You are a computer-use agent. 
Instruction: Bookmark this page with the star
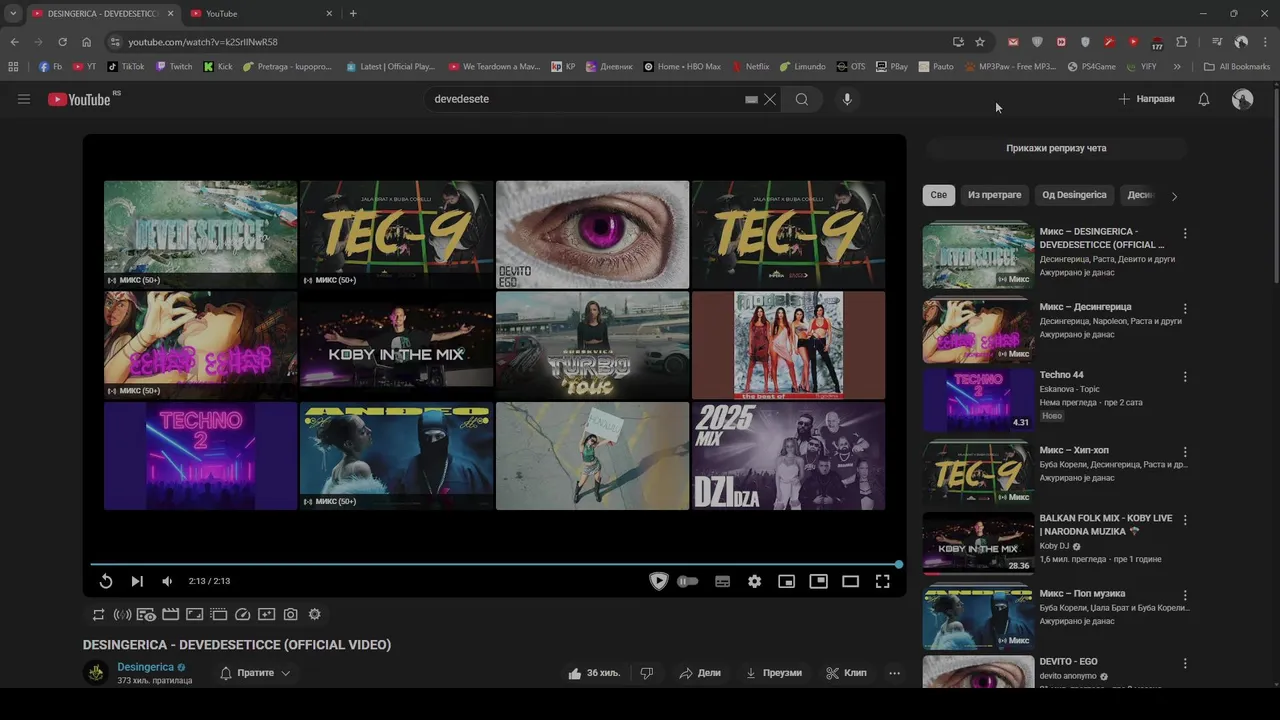point(980,42)
